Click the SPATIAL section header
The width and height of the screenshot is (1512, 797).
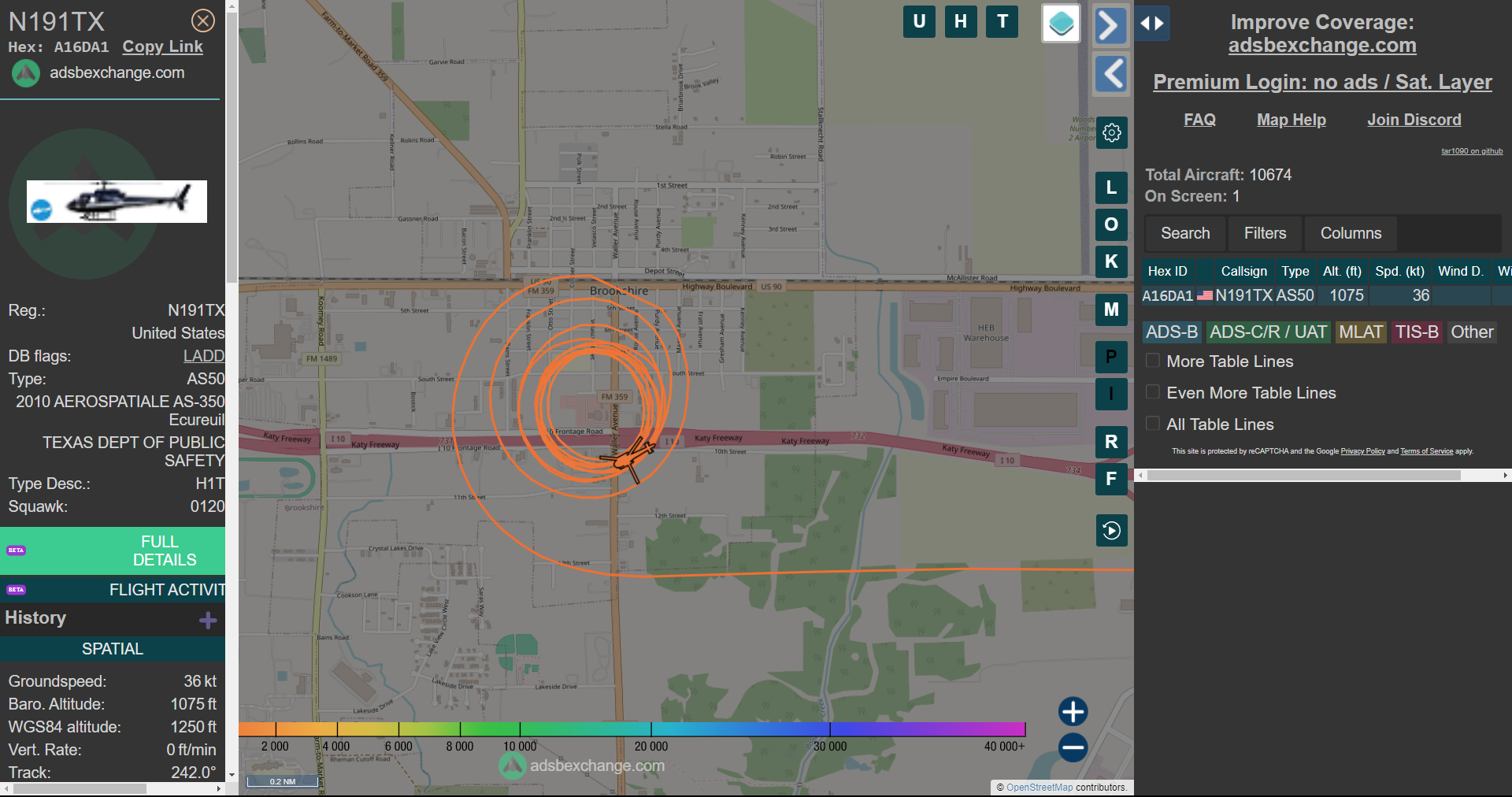click(x=113, y=649)
